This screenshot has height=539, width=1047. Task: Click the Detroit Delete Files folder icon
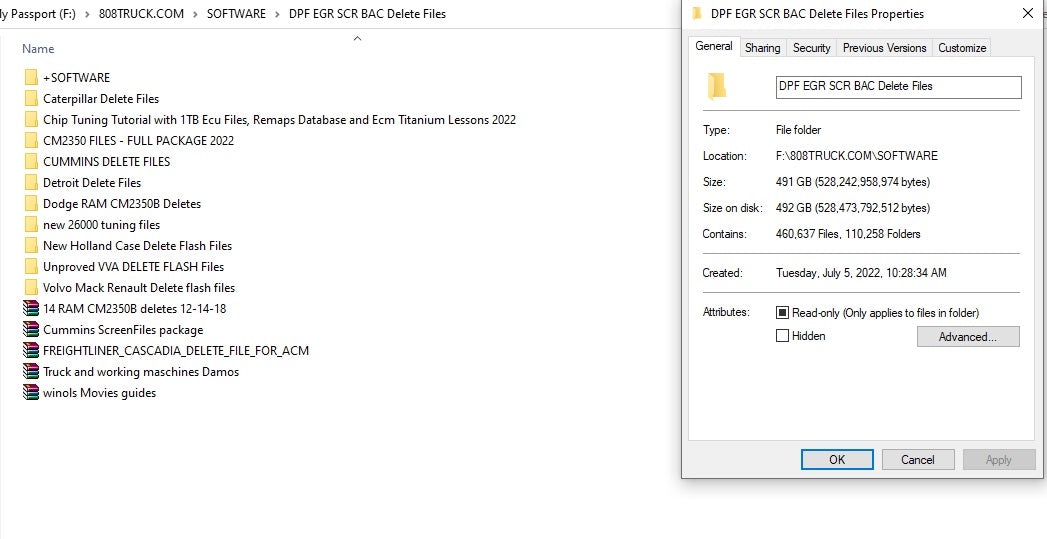tap(30, 183)
